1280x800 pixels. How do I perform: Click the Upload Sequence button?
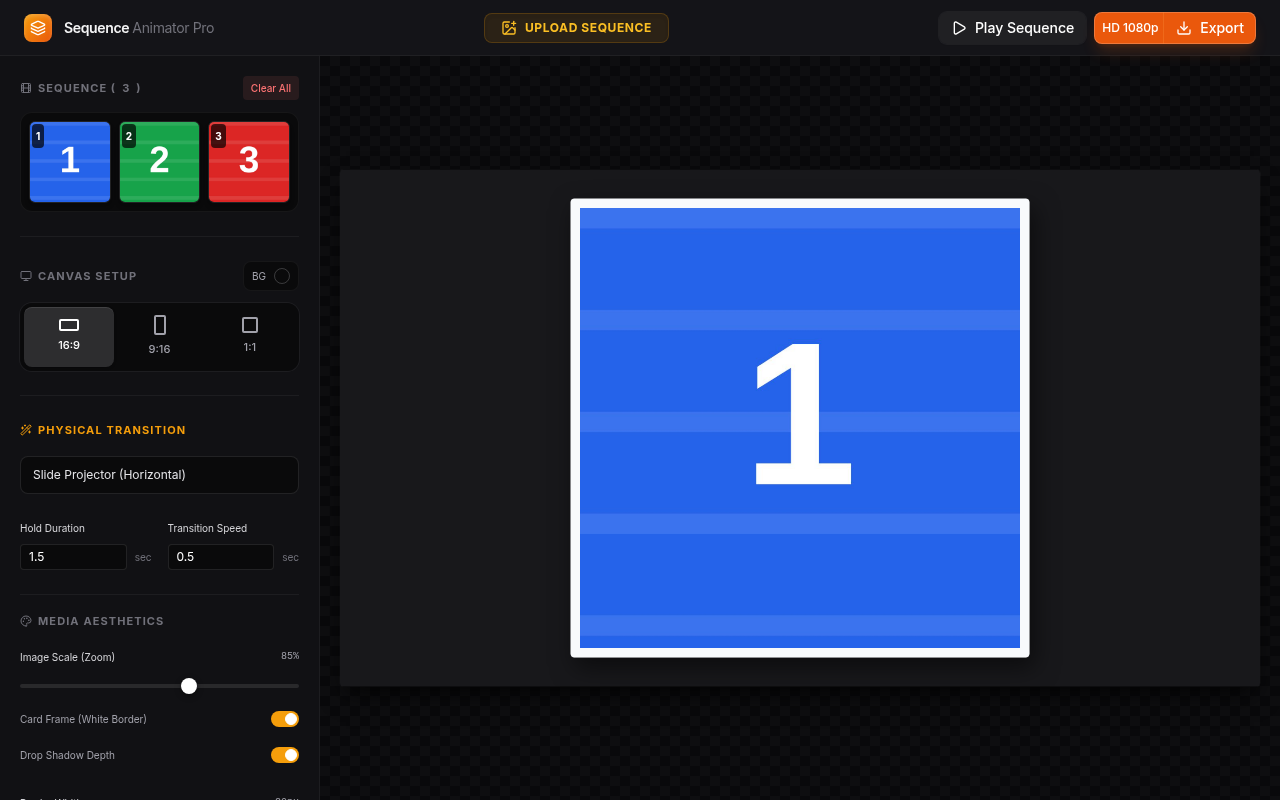coord(576,28)
